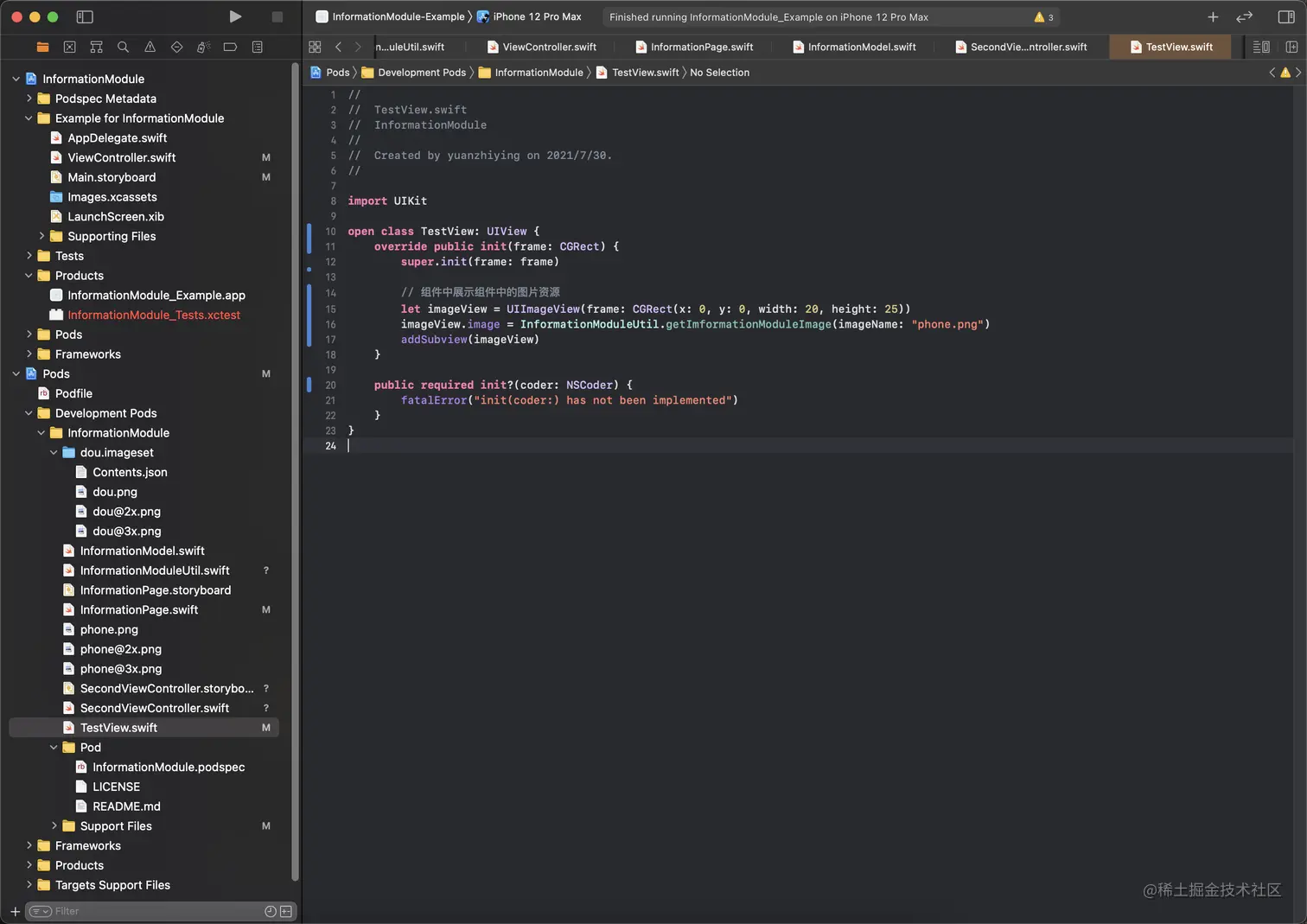The height and width of the screenshot is (924, 1307).
Task: Click No Selection in the jump bar
Action: pyautogui.click(x=719, y=73)
